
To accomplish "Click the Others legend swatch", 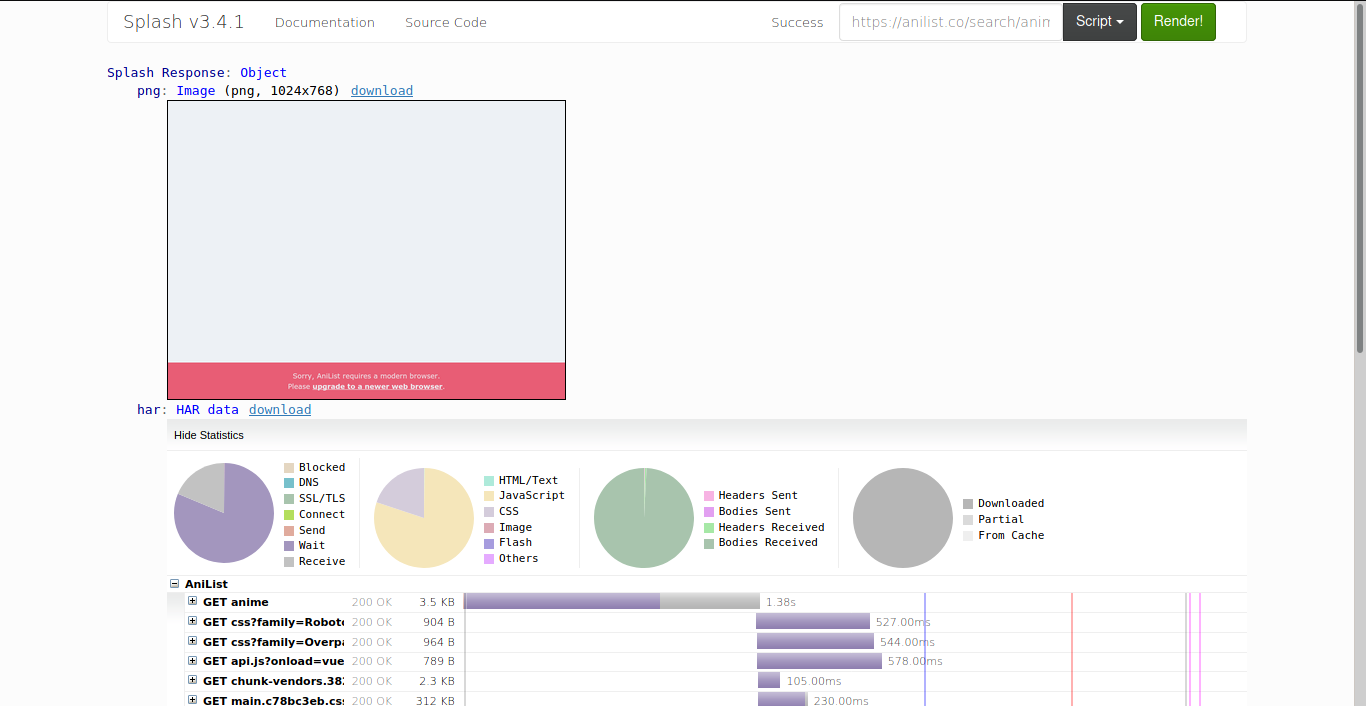I will (489, 558).
